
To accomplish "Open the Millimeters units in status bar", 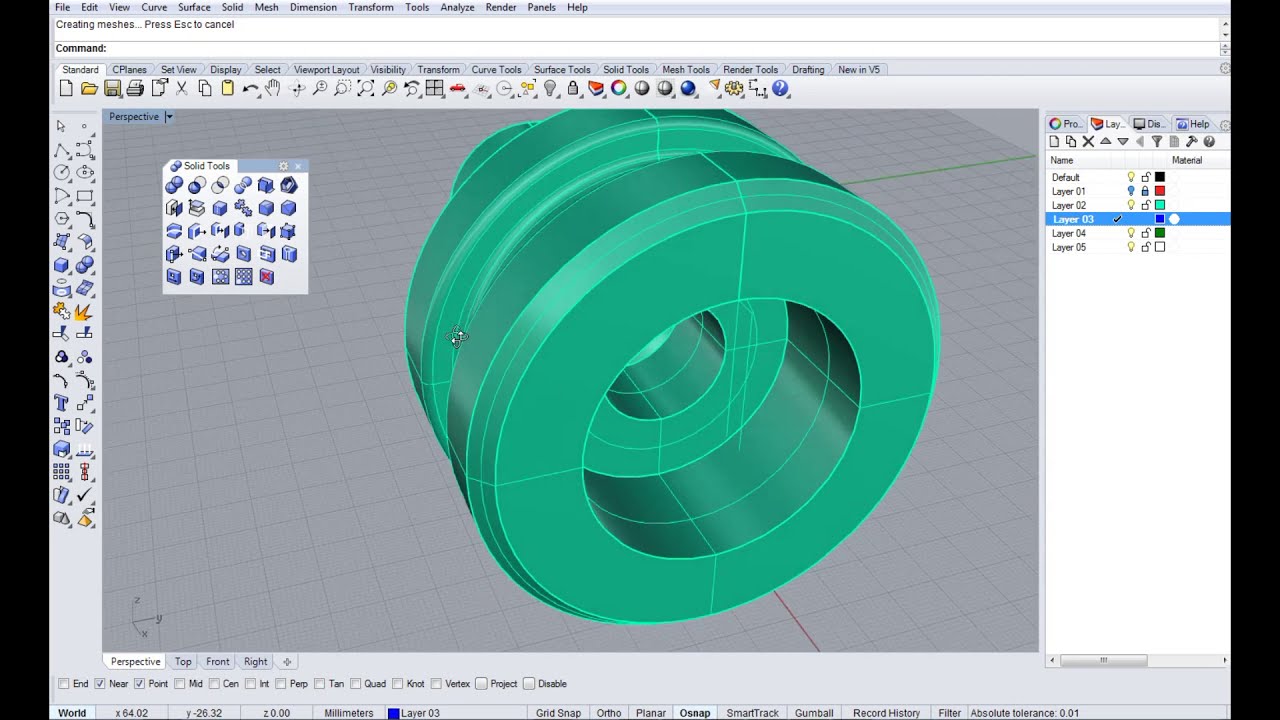I will click(x=349, y=713).
